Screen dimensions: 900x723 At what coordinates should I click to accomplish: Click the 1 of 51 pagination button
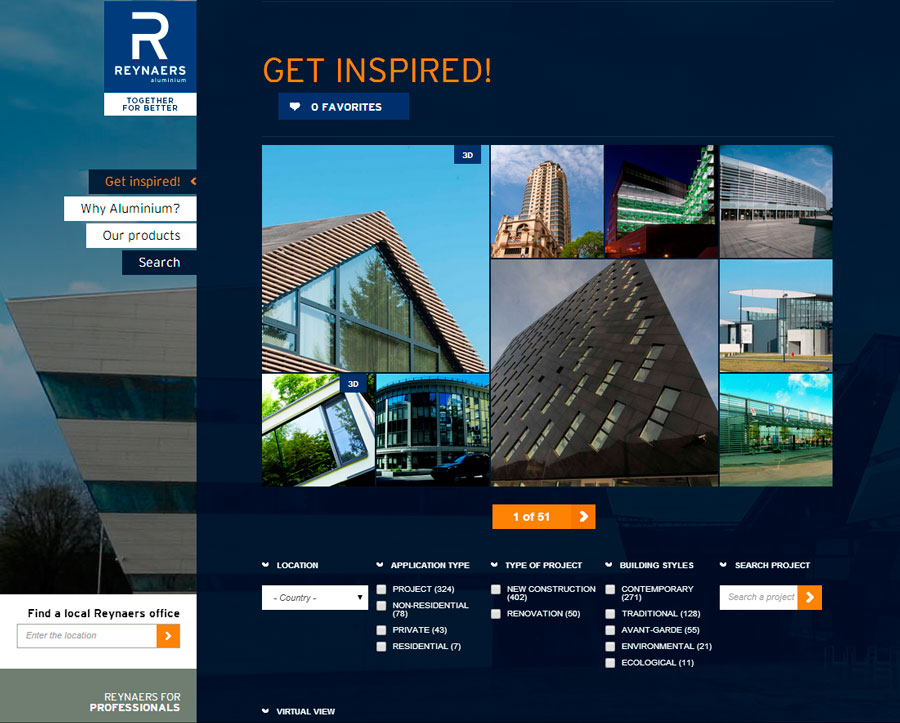coord(544,516)
